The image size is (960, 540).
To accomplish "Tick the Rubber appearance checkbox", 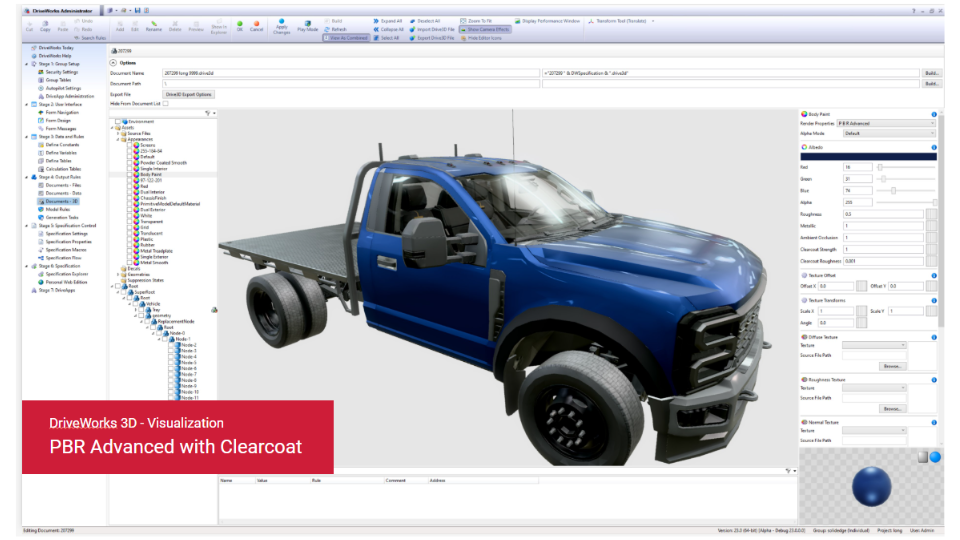I will (130, 245).
